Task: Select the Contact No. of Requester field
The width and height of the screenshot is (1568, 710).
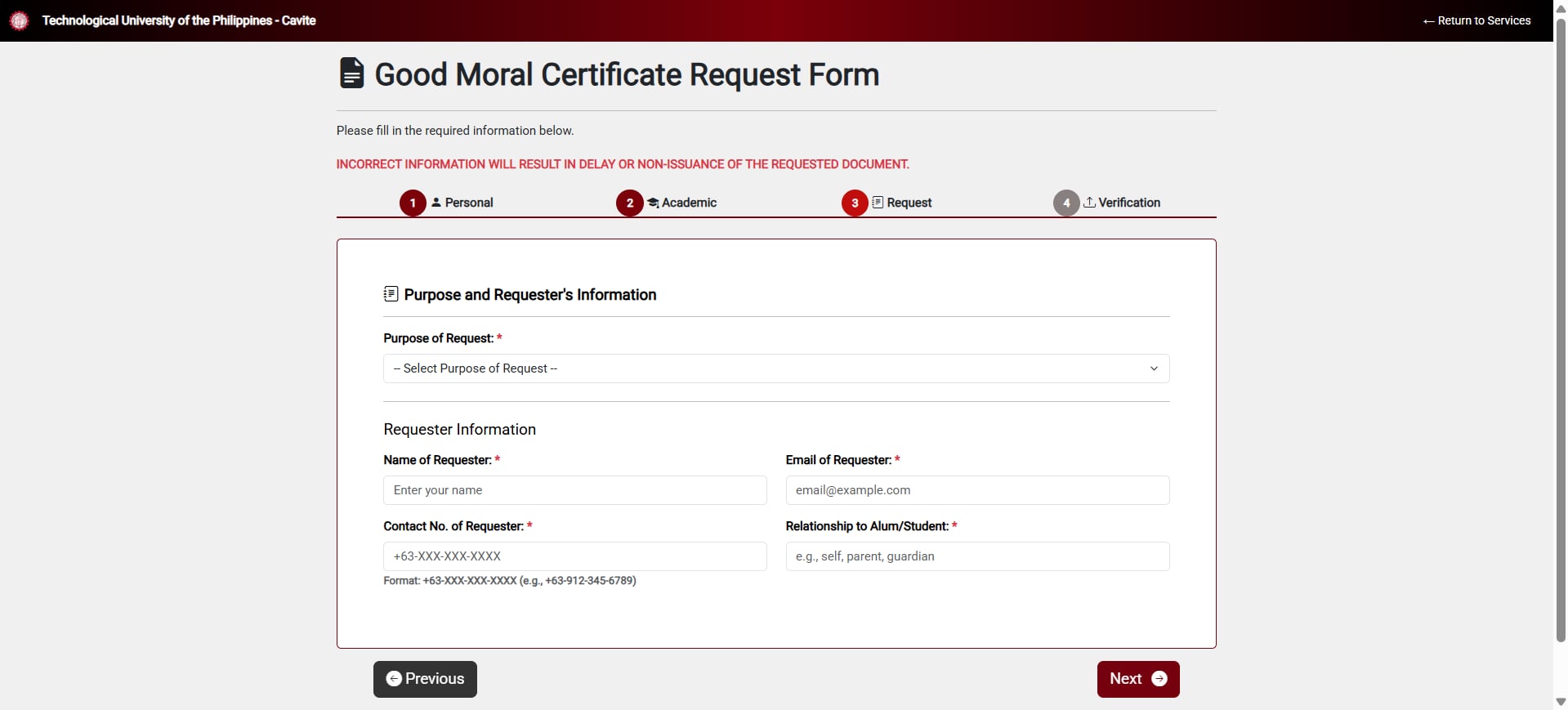Action: click(574, 556)
